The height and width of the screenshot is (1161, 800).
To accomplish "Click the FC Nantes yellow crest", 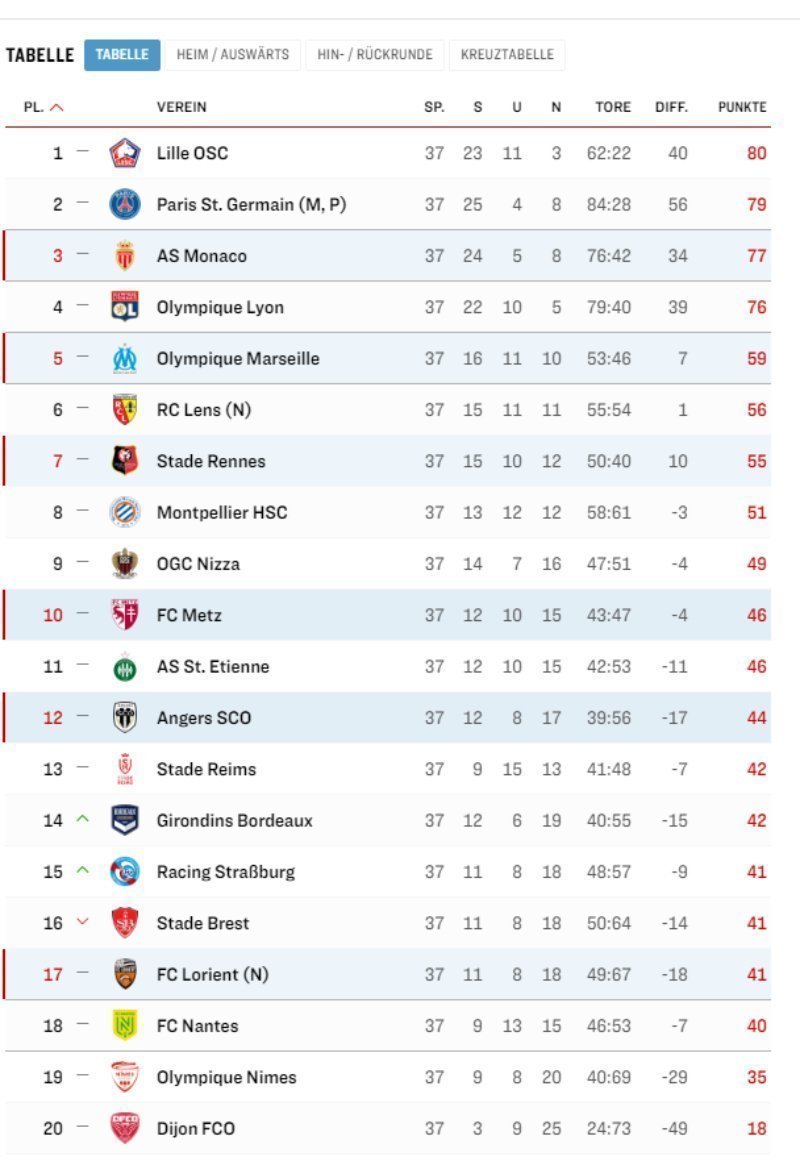I will pyautogui.click(x=124, y=1026).
